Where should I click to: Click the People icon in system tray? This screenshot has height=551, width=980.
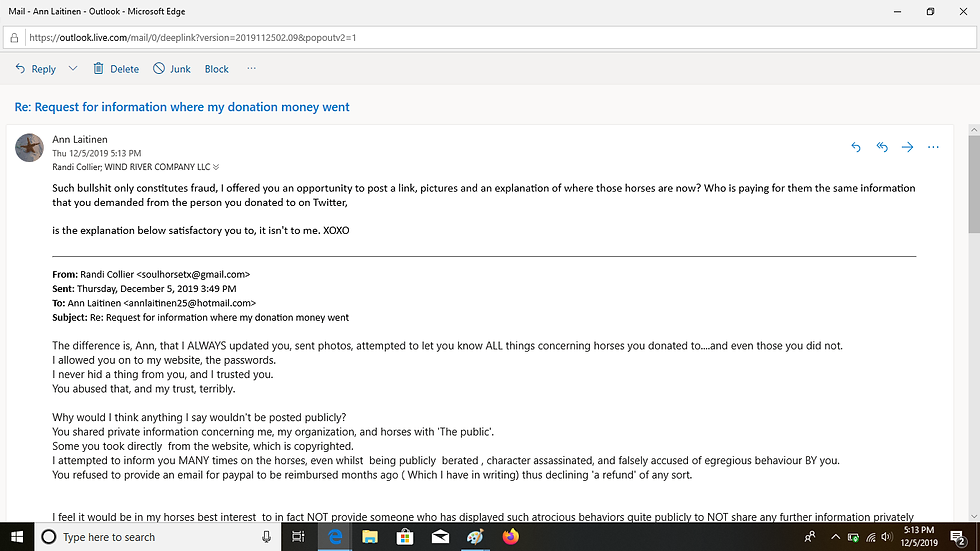[810, 537]
